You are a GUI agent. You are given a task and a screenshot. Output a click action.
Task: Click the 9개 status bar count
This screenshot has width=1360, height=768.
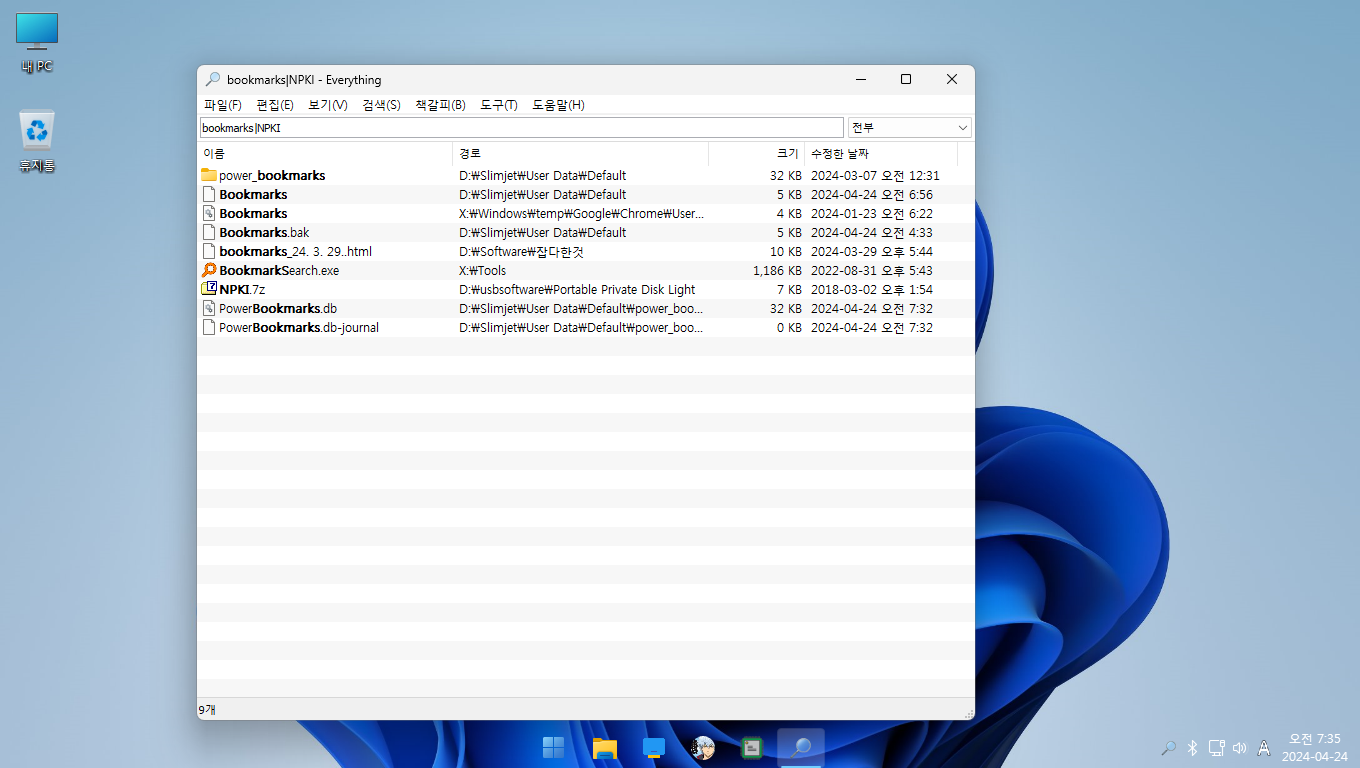206,709
